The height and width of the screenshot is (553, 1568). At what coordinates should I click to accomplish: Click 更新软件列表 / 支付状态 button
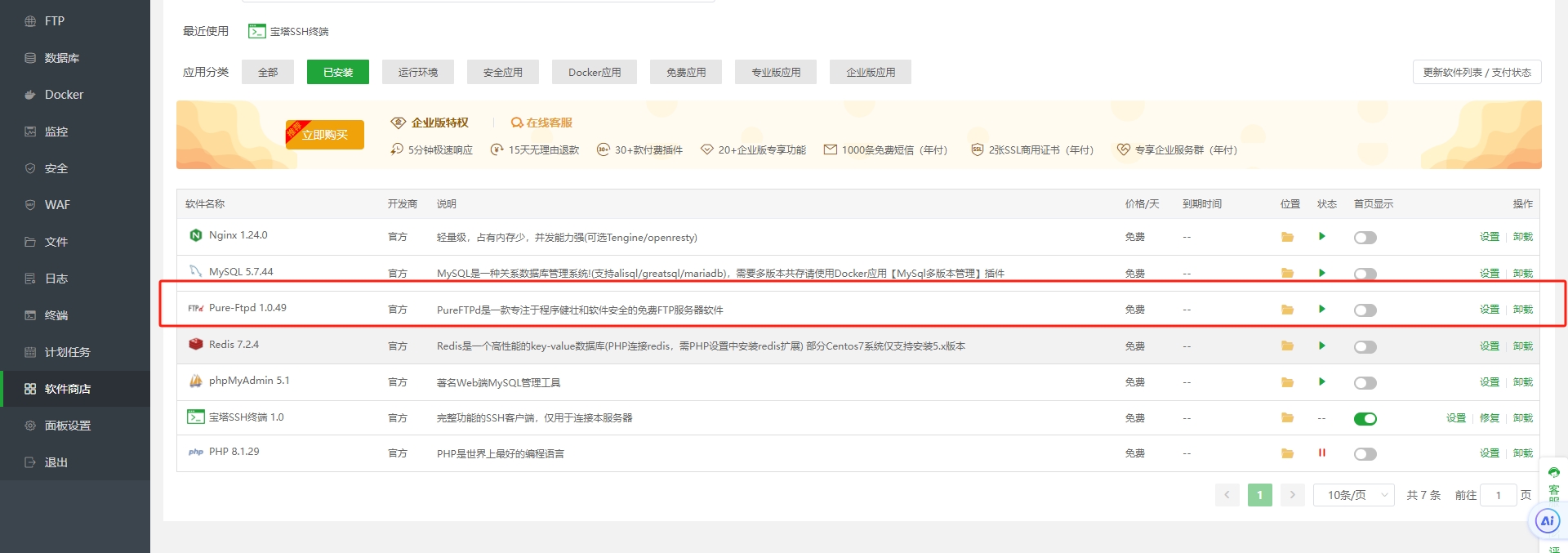pyautogui.click(x=1477, y=72)
